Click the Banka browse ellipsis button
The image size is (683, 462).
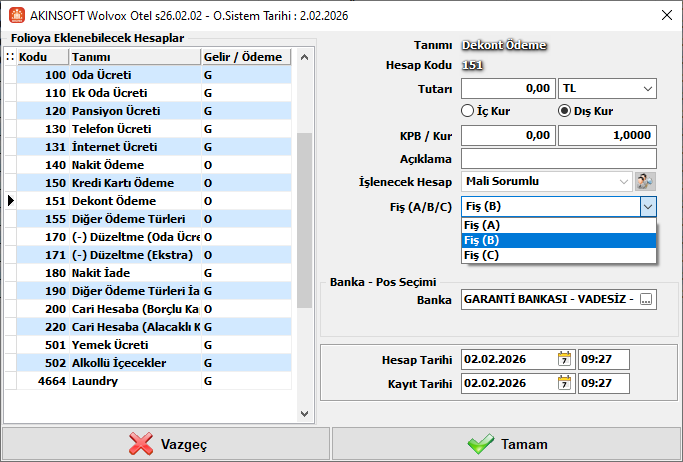[x=646, y=299]
